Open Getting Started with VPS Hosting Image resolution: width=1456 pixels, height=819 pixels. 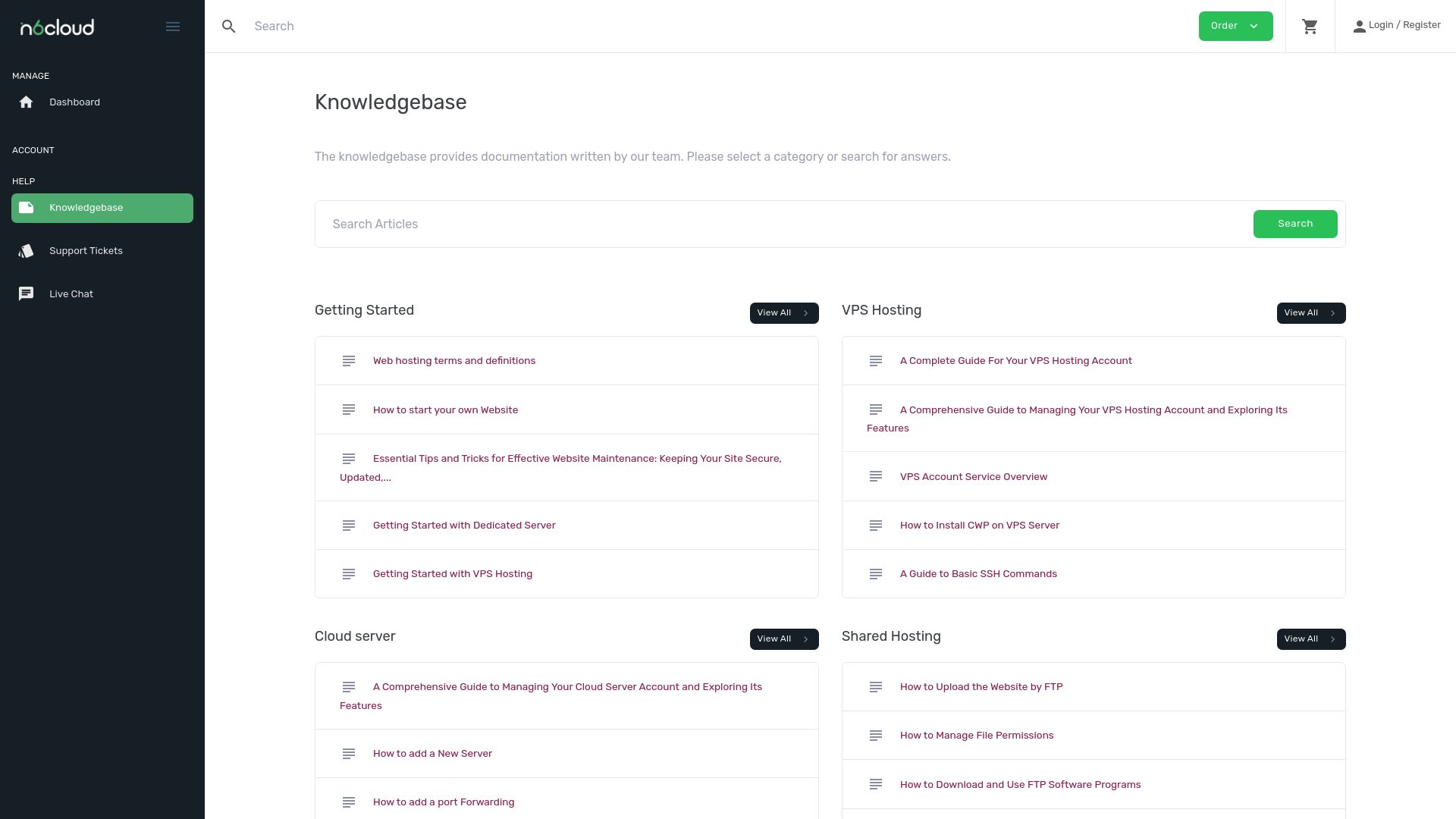pyautogui.click(x=452, y=573)
